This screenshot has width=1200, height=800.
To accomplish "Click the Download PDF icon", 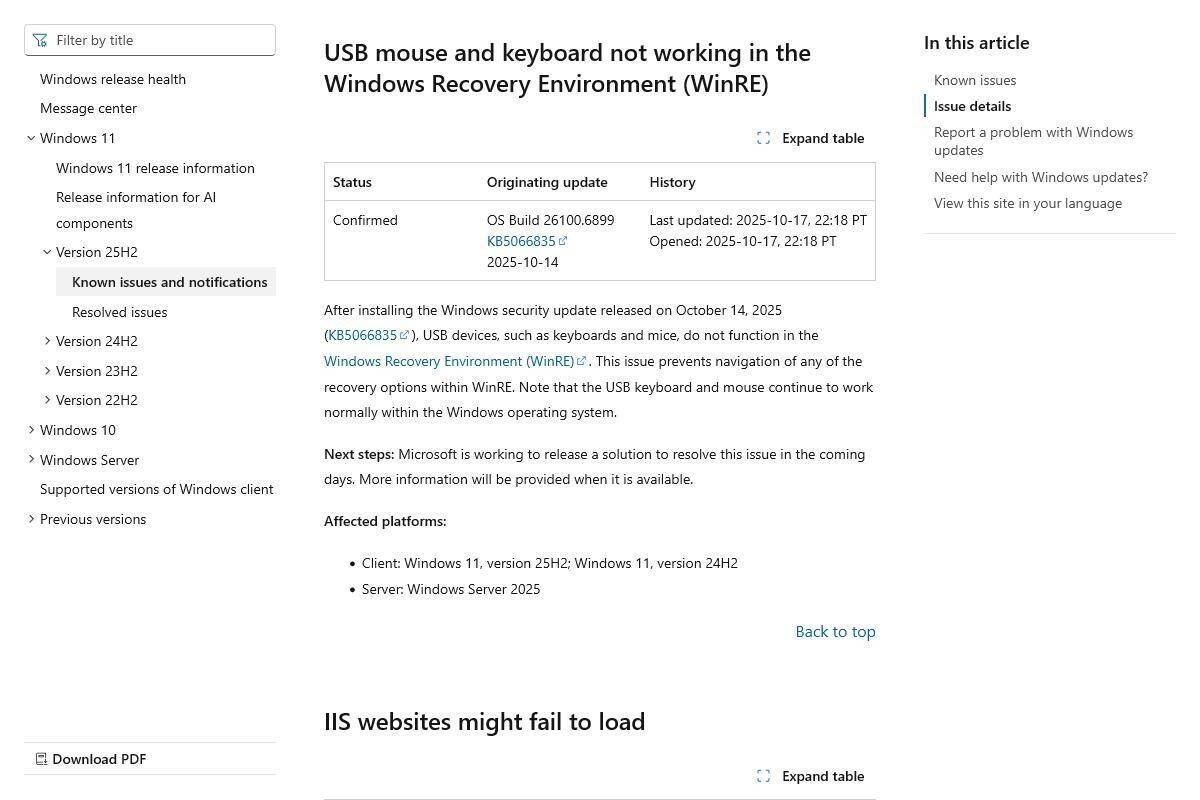I will click(x=41, y=759).
